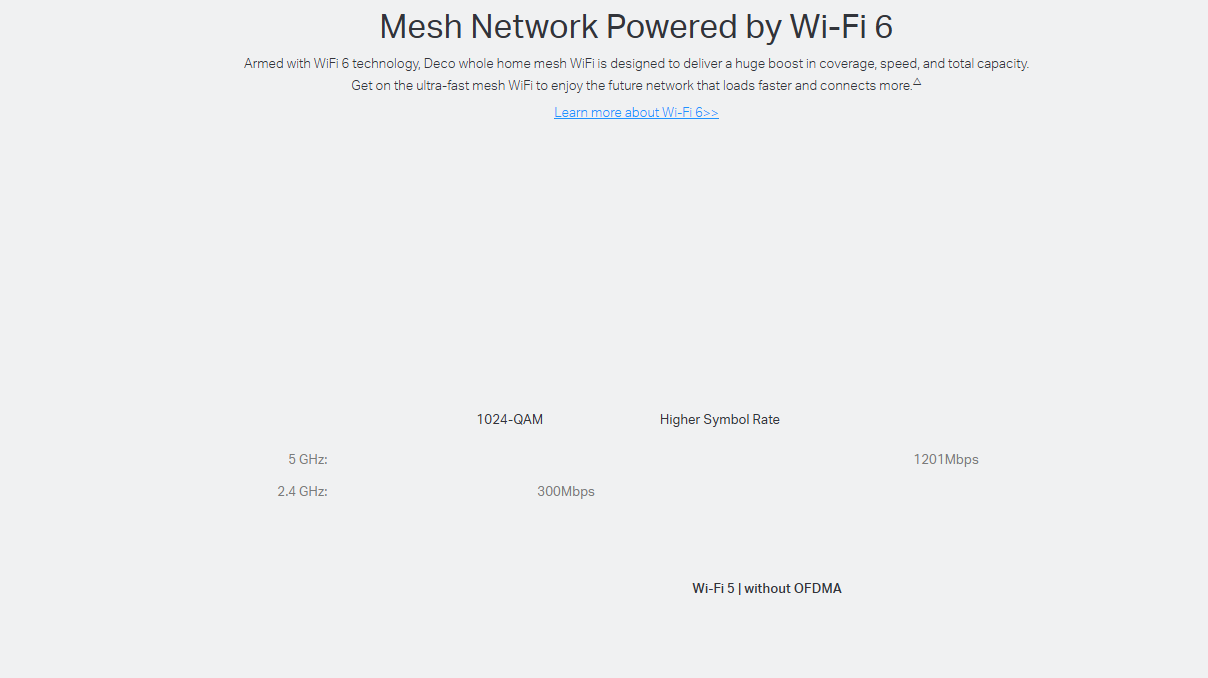Click the triangle footnote mark after 'connects more.'
This screenshot has height=678, width=1208.
click(917, 82)
